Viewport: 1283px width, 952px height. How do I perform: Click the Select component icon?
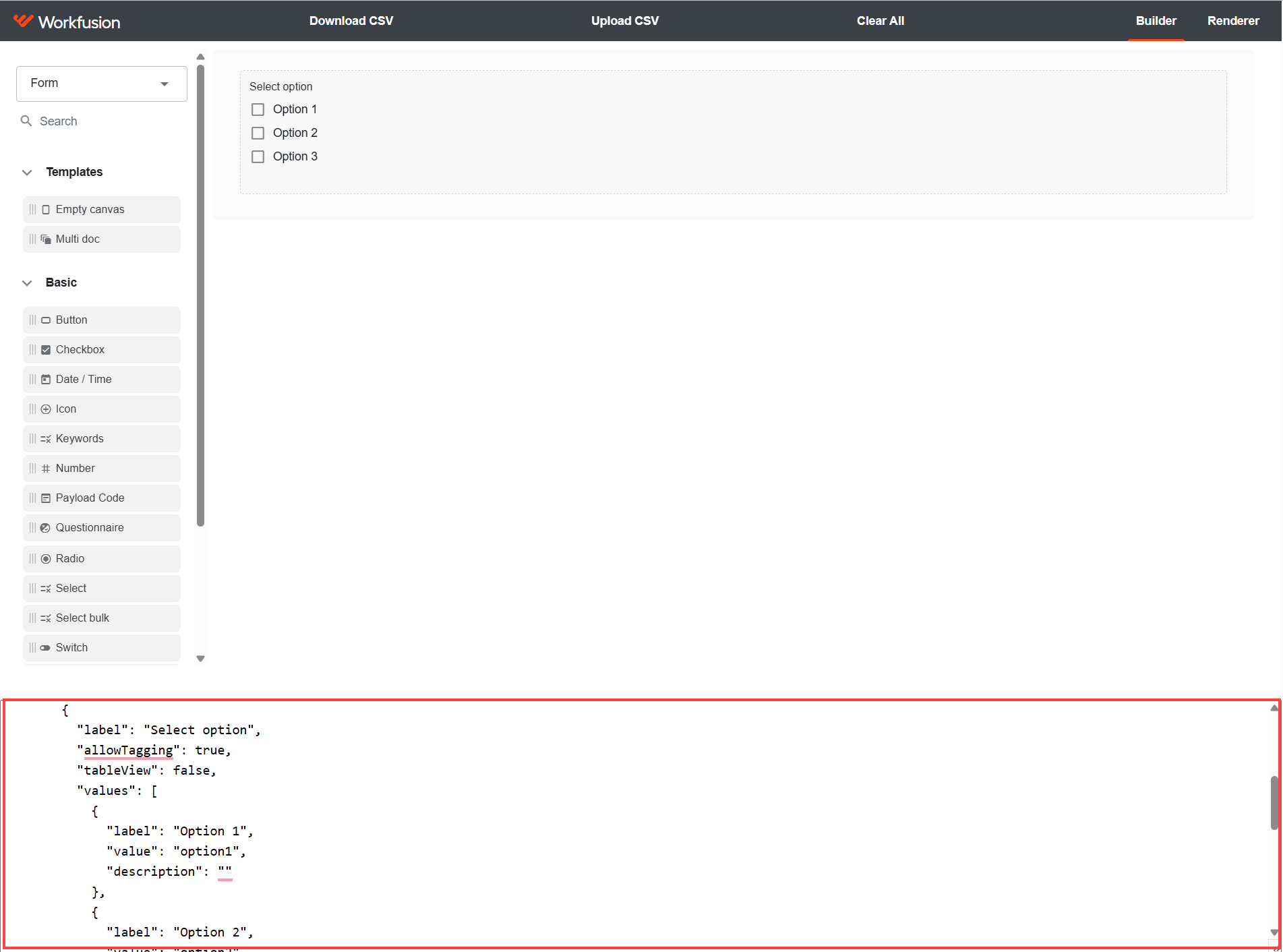(x=46, y=589)
